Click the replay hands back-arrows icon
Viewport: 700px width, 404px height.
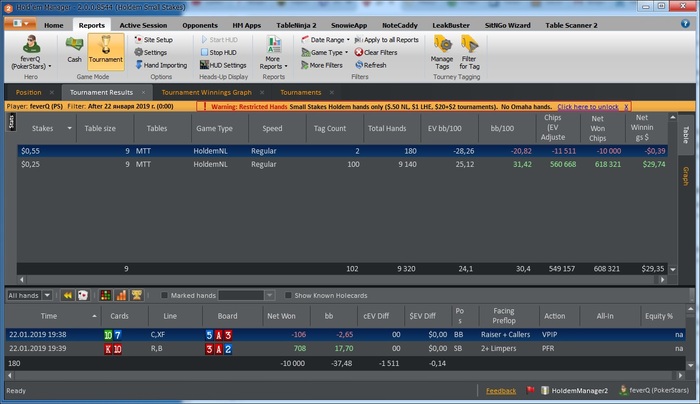[x=67, y=295]
